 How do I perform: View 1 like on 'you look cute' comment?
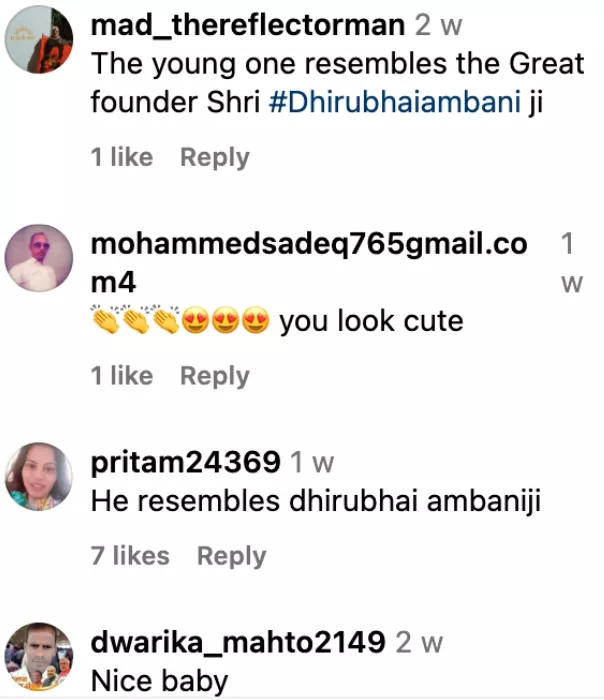click(x=122, y=376)
